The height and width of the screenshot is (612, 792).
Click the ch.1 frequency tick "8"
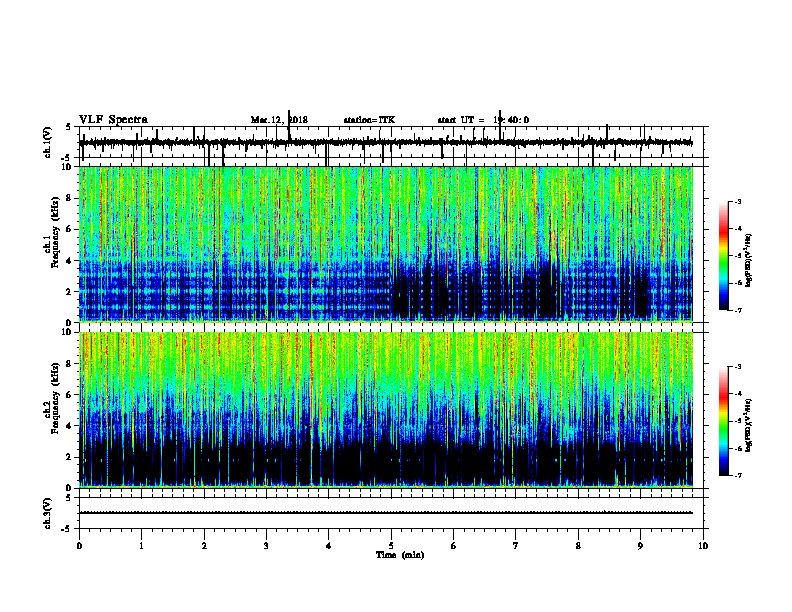pyautogui.click(x=69, y=198)
